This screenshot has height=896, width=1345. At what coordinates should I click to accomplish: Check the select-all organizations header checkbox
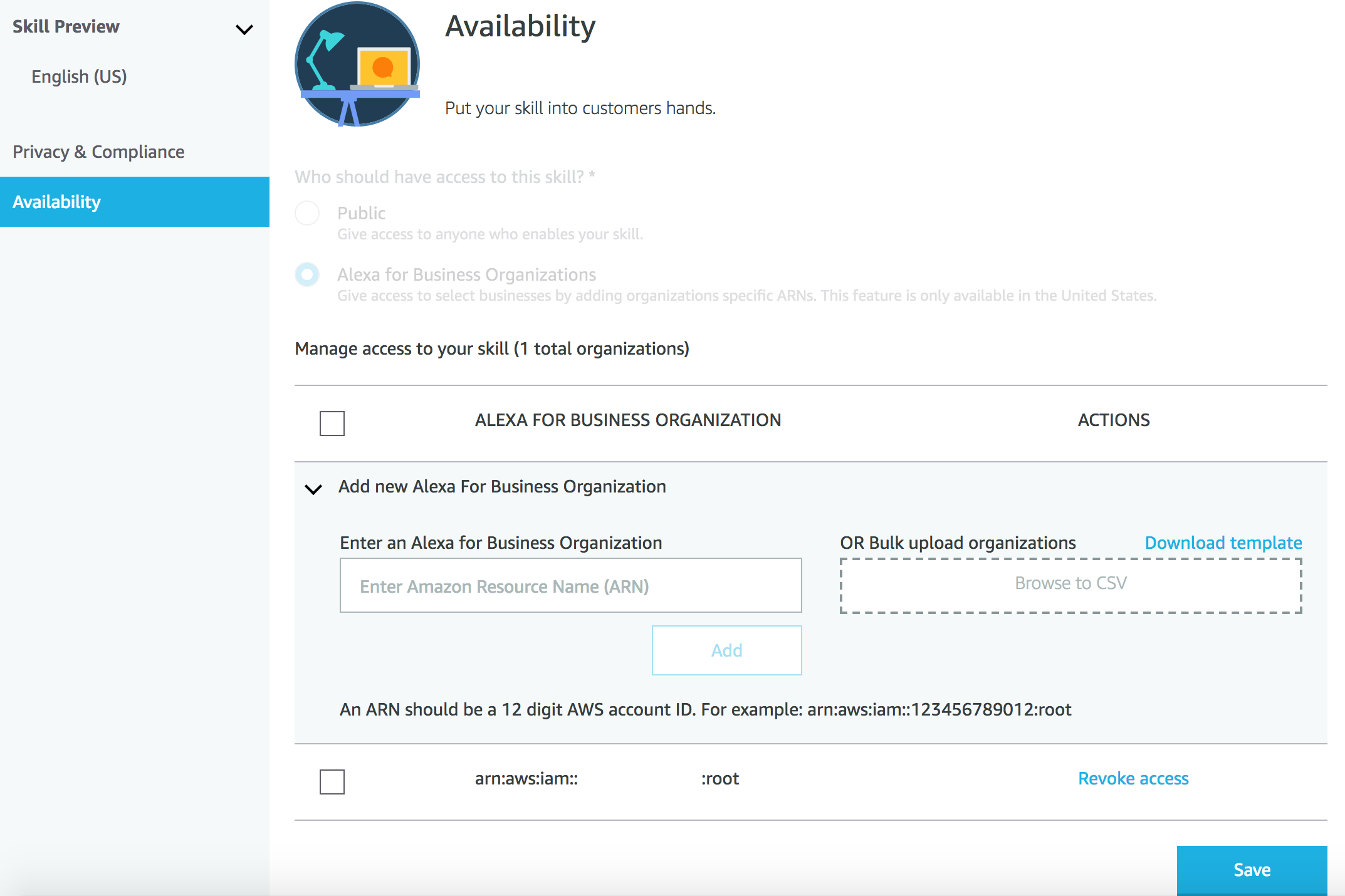pyautogui.click(x=332, y=423)
